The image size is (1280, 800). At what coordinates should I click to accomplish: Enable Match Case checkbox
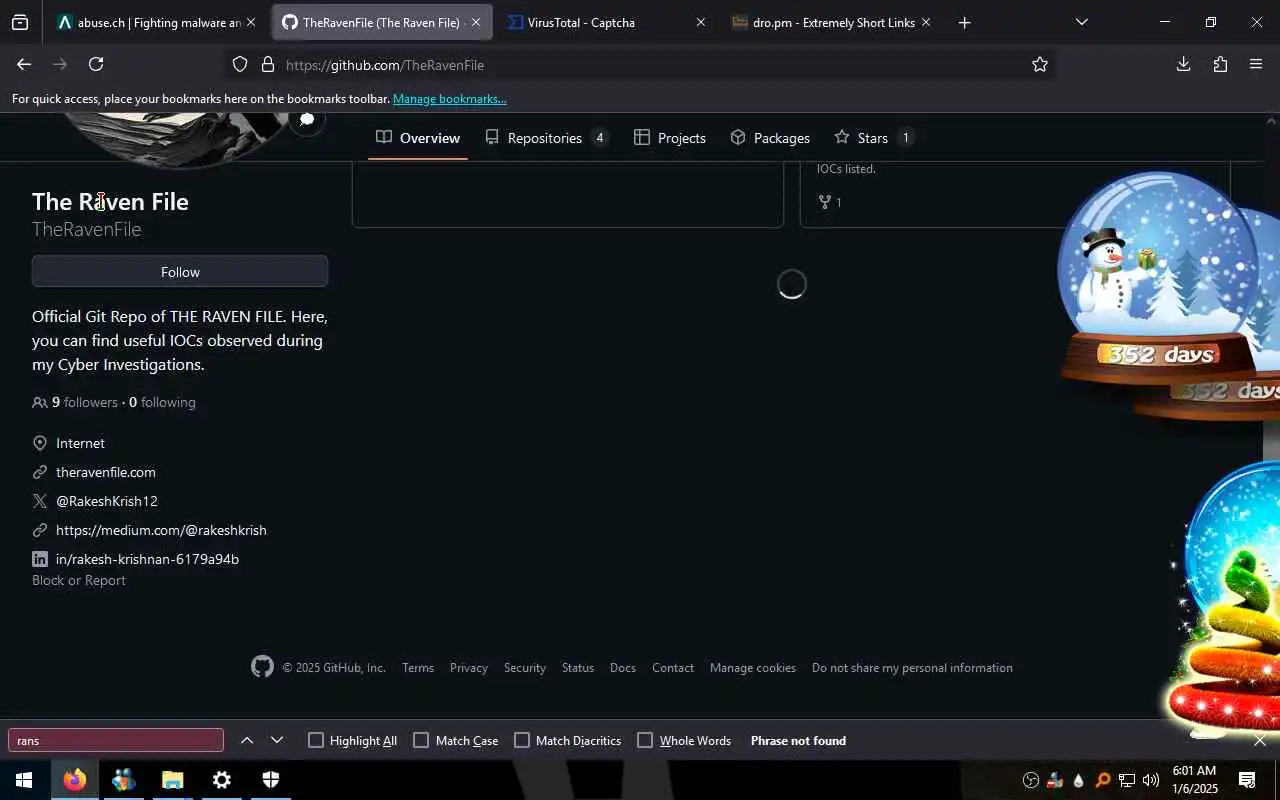tap(421, 740)
